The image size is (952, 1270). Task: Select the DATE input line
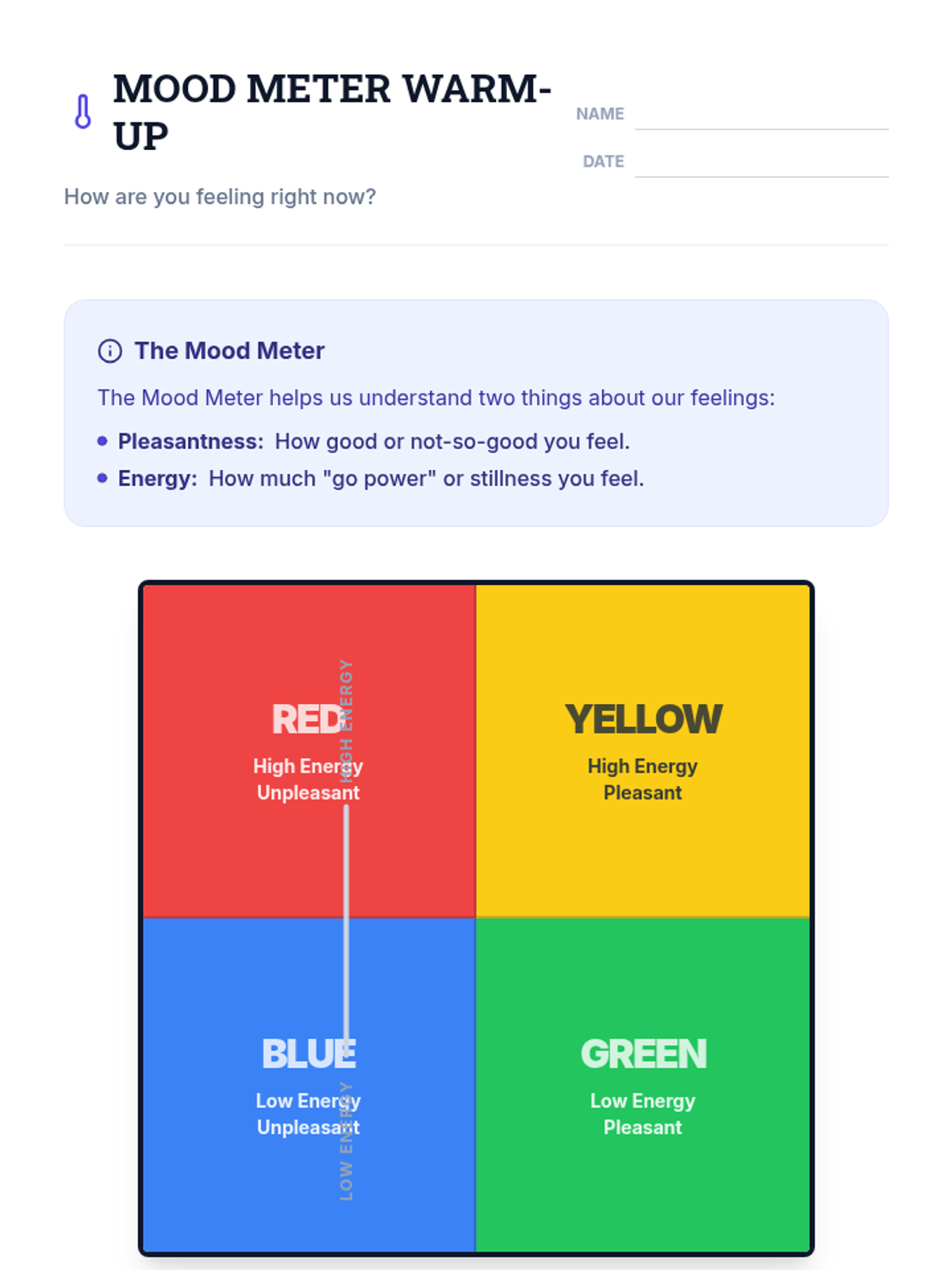(761, 163)
